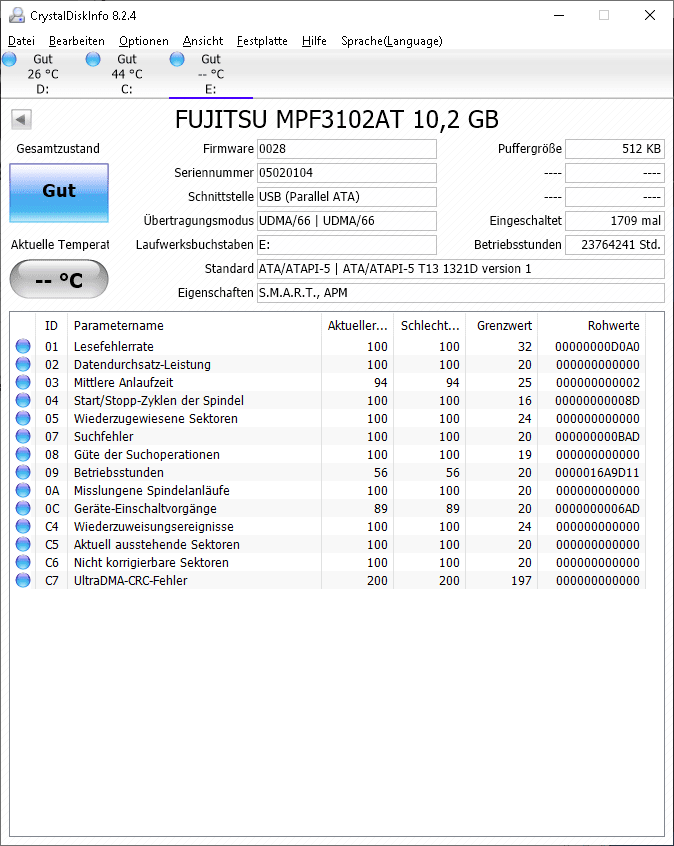Viewport: 674px width, 846px height.
Task: Click the disk title FUJITSU MPF3102AT 10,2 GB
Action: pyautogui.click(x=337, y=119)
